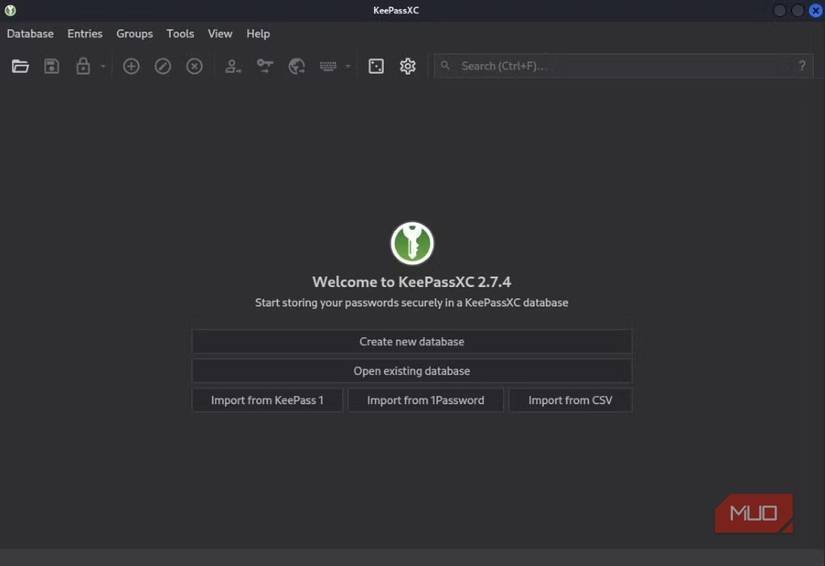Expand the Lock Database dropdown arrow
This screenshot has height=566, width=825.
(103, 66)
